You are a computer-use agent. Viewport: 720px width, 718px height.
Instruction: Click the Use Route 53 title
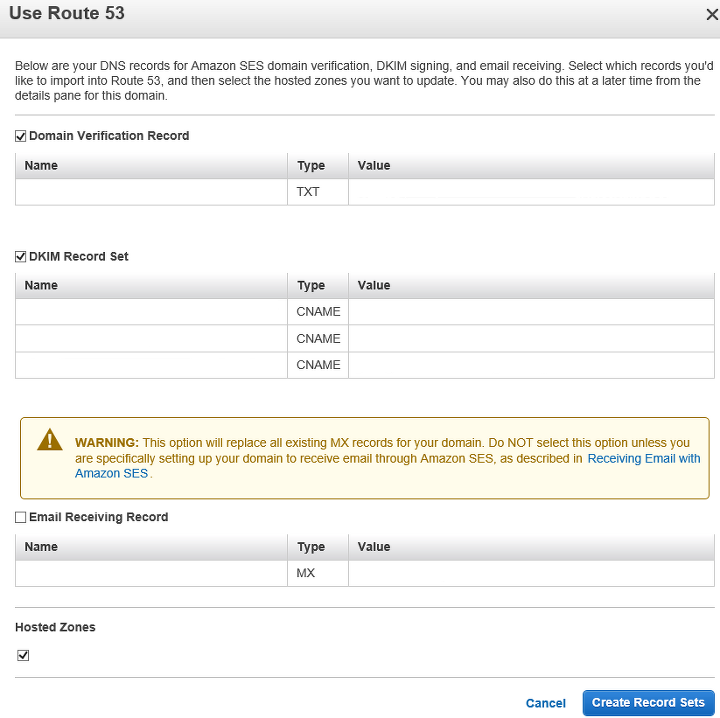tap(67, 13)
